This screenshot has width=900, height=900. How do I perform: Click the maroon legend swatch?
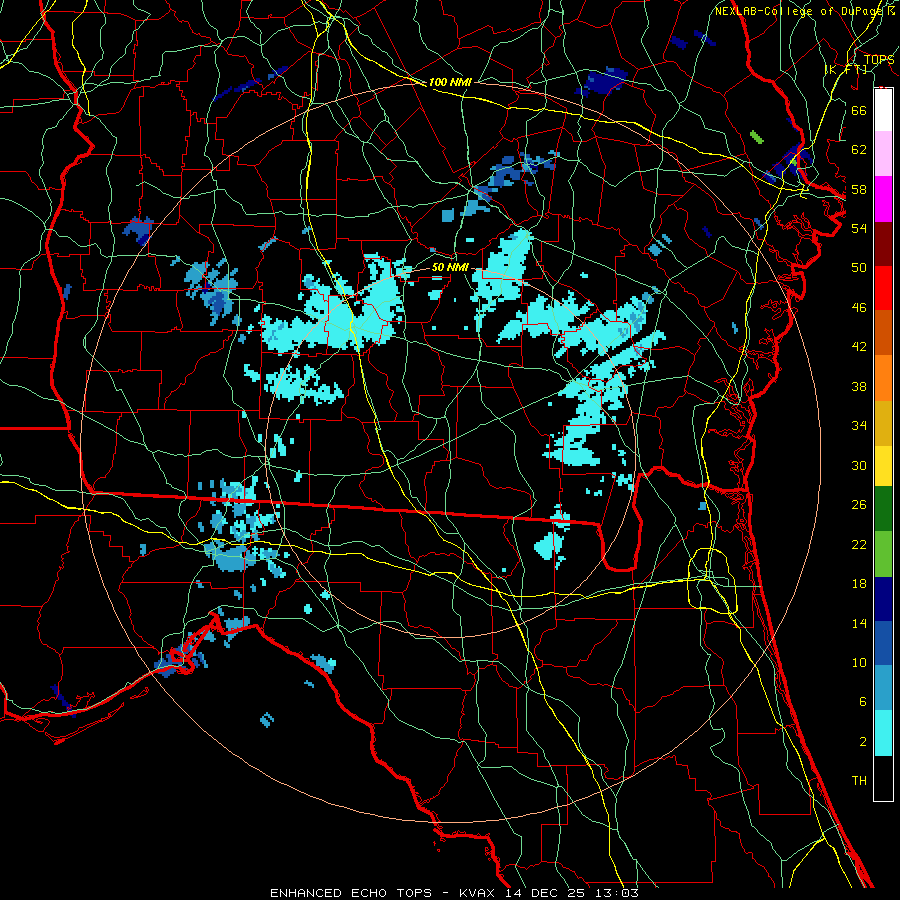(883, 244)
